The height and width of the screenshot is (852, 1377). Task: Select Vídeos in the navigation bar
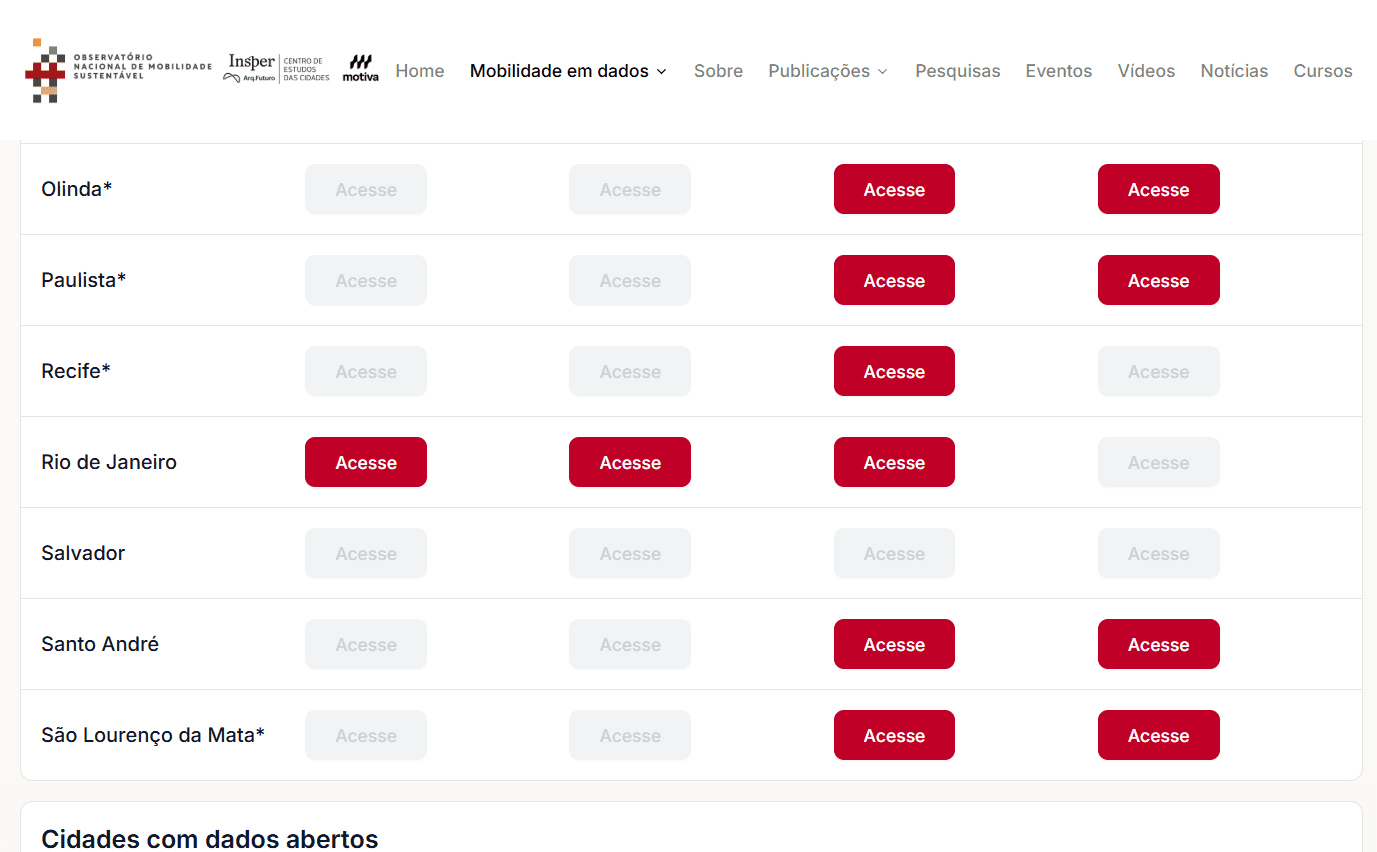[1146, 71]
